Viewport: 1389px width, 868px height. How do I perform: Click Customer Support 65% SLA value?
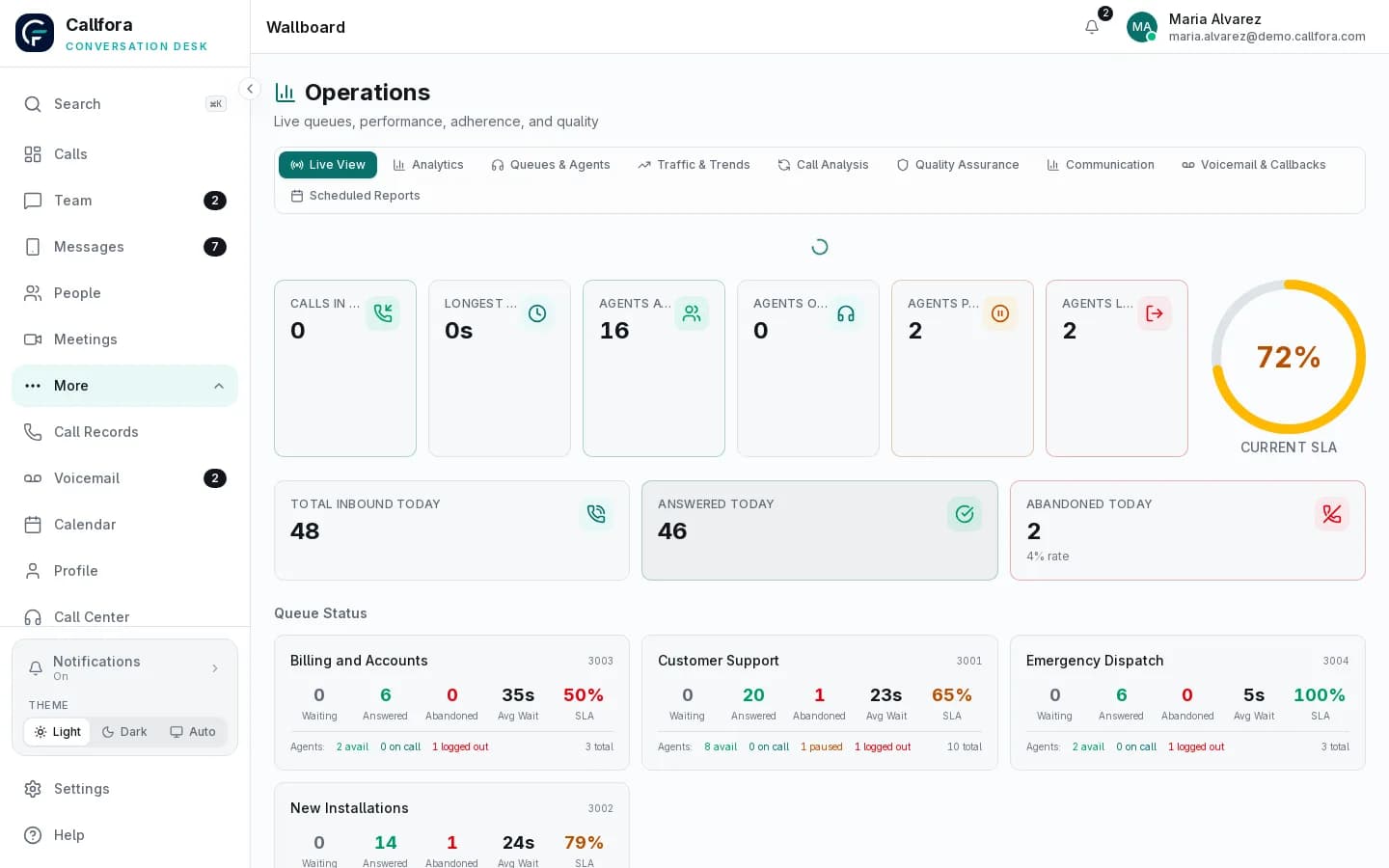pos(952,695)
